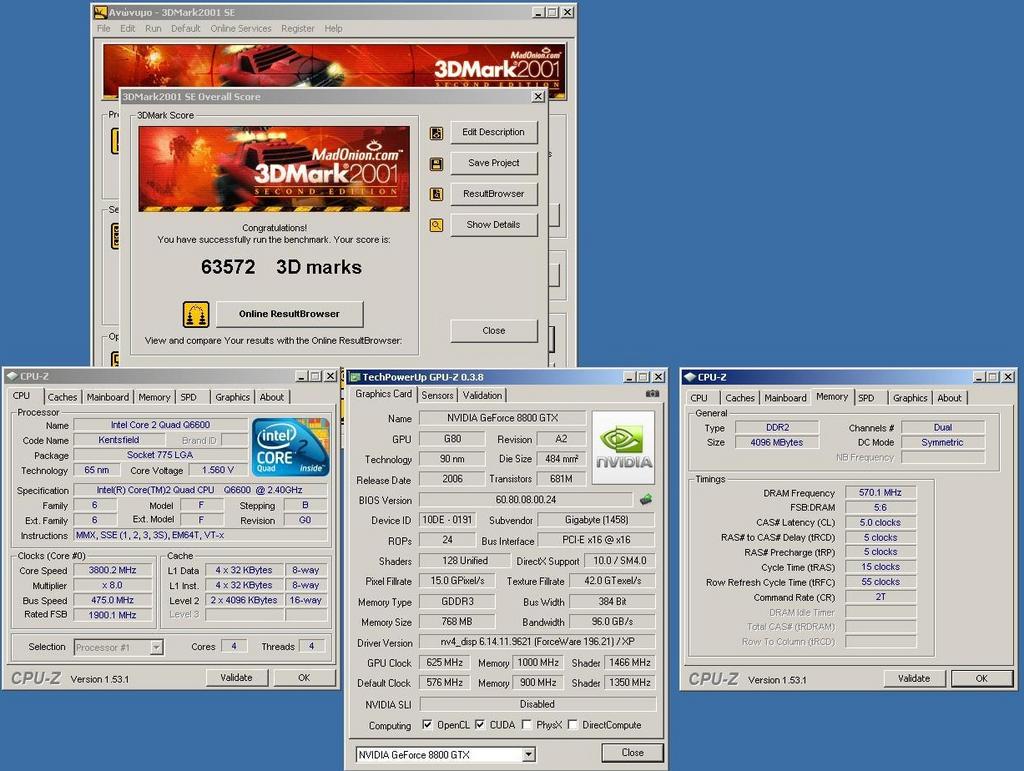Click the BIOS Version field 60.80.08.00.24

[526, 499]
